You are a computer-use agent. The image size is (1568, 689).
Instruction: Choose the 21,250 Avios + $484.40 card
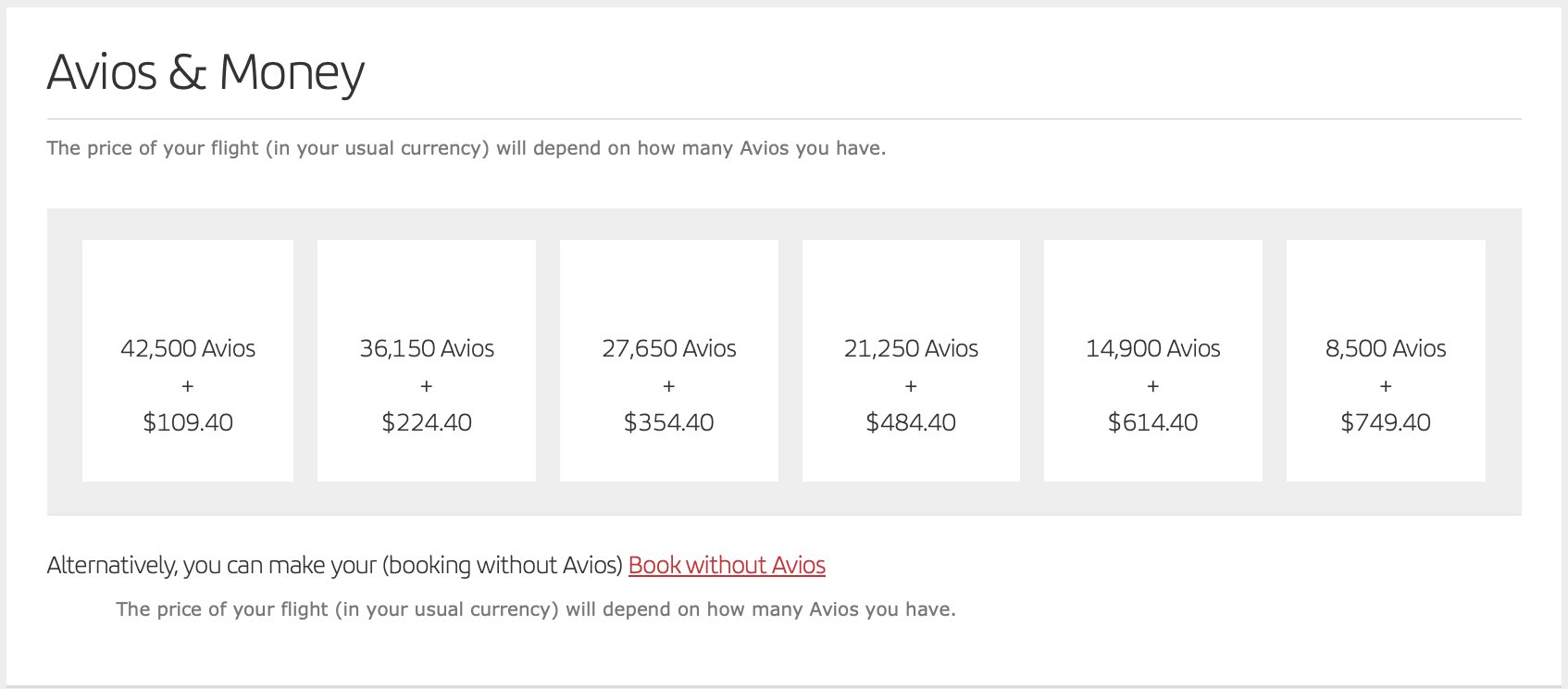pyautogui.click(x=911, y=360)
